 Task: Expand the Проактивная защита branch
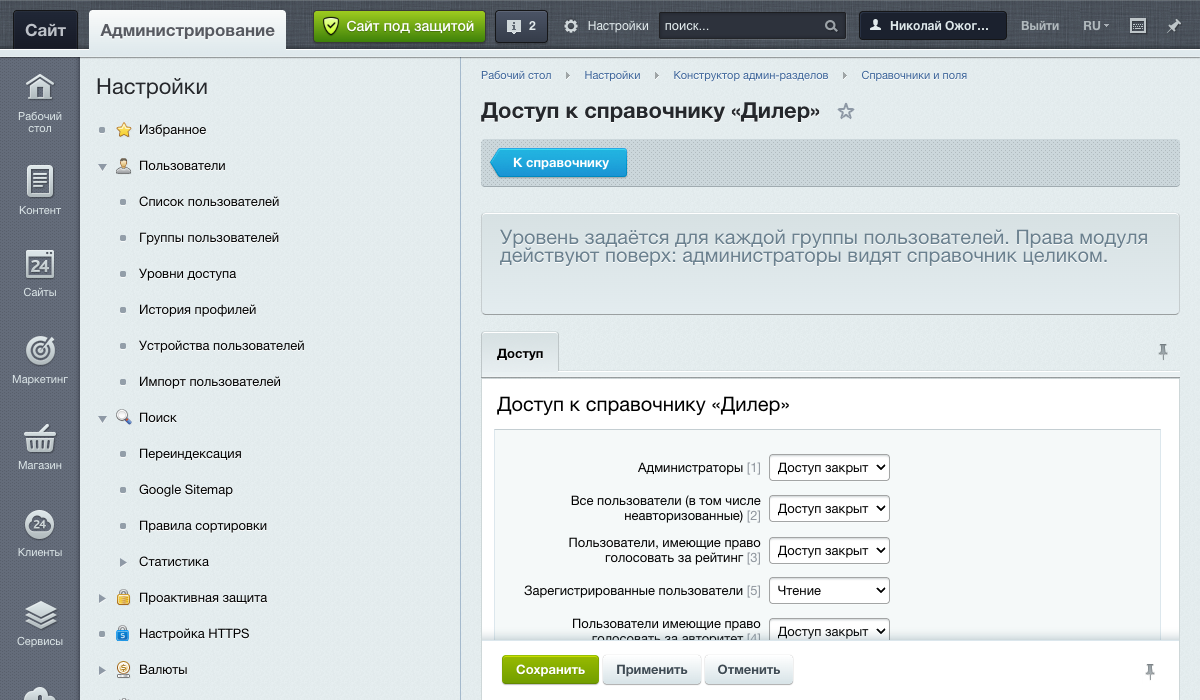102,598
